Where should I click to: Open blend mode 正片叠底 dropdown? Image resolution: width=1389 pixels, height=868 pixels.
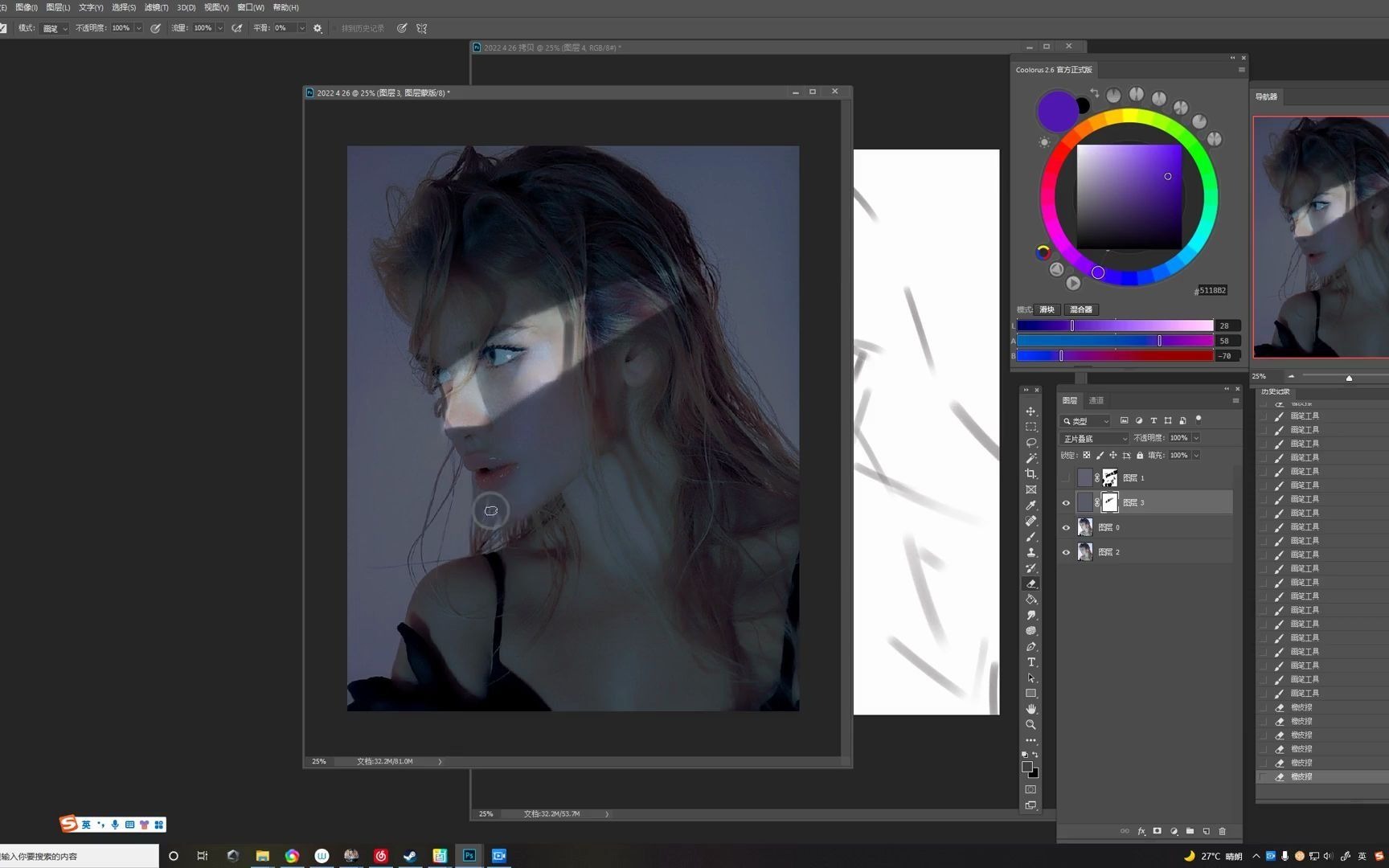[1094, 439]
